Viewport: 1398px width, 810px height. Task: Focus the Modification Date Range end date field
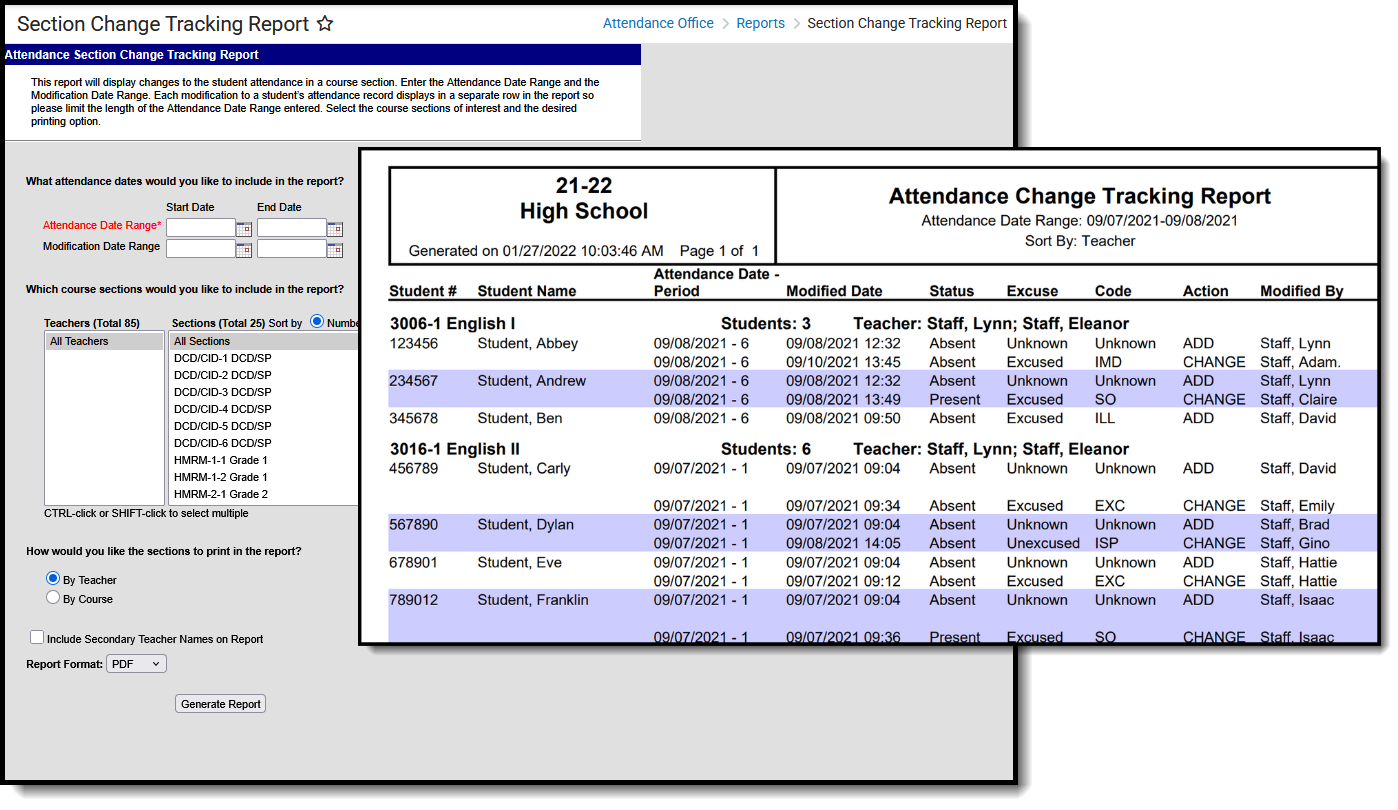pyautogui.click(x=292, y=249)
